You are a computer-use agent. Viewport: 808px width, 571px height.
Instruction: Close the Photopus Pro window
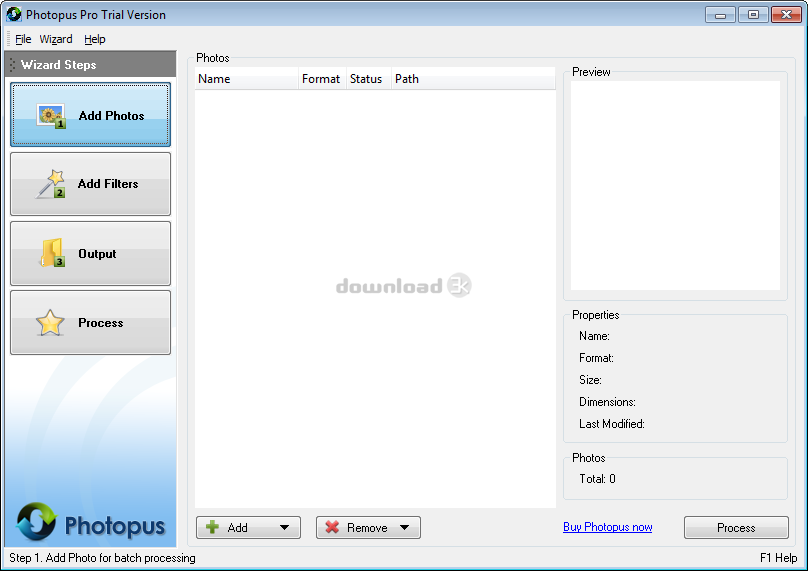coord(786,15)
